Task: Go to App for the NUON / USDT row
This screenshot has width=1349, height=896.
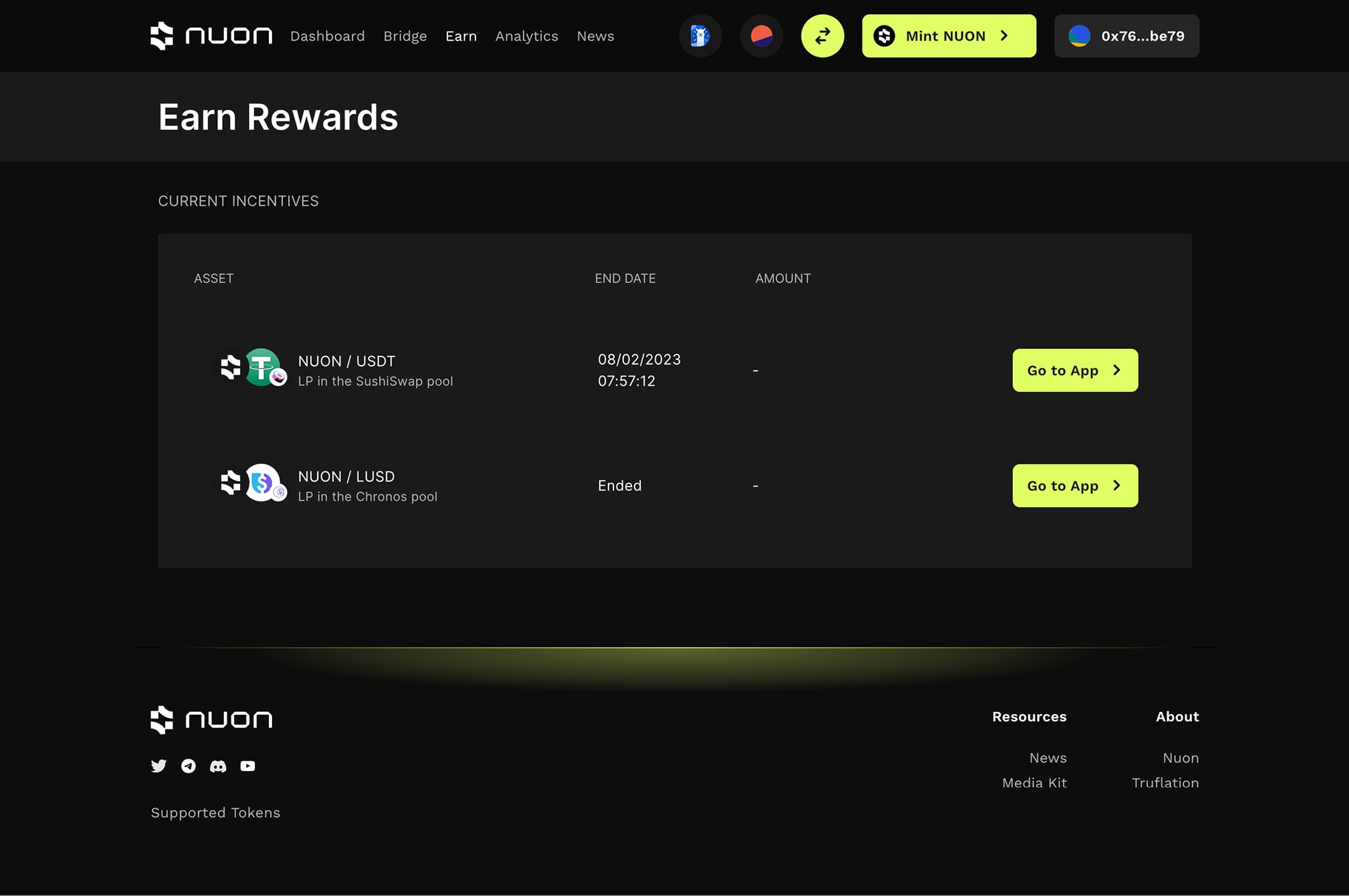Action: click(x=1075, y=370)
